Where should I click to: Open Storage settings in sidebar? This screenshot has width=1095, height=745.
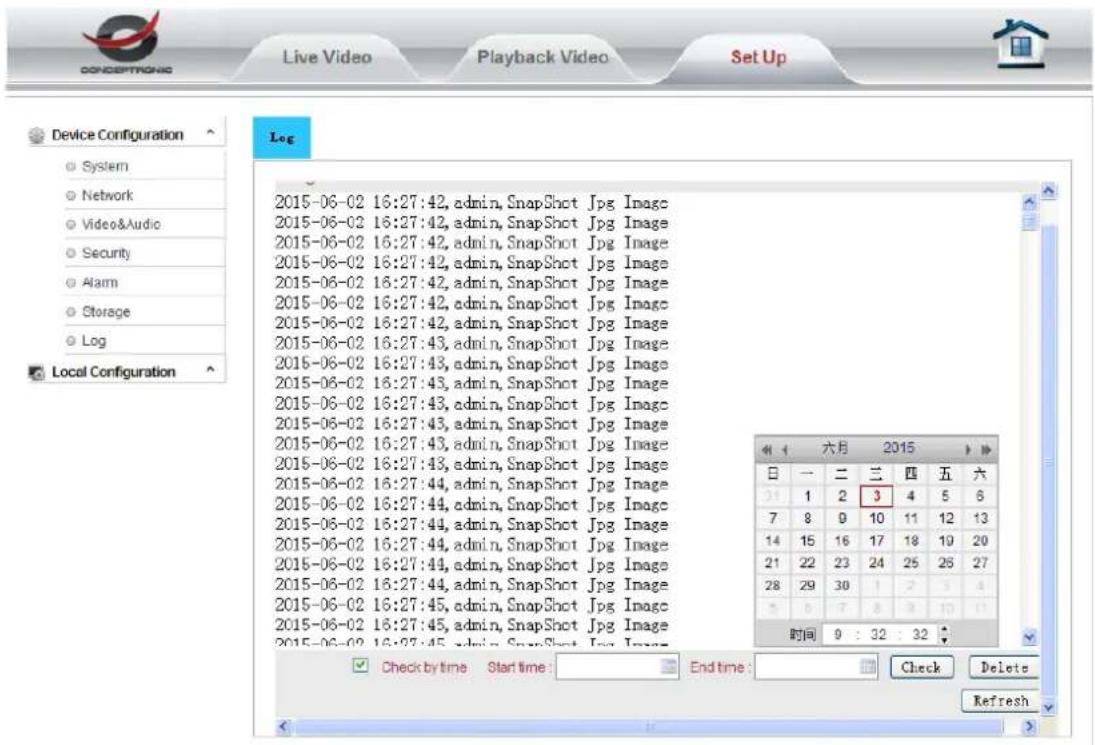(x=106, y=312)
